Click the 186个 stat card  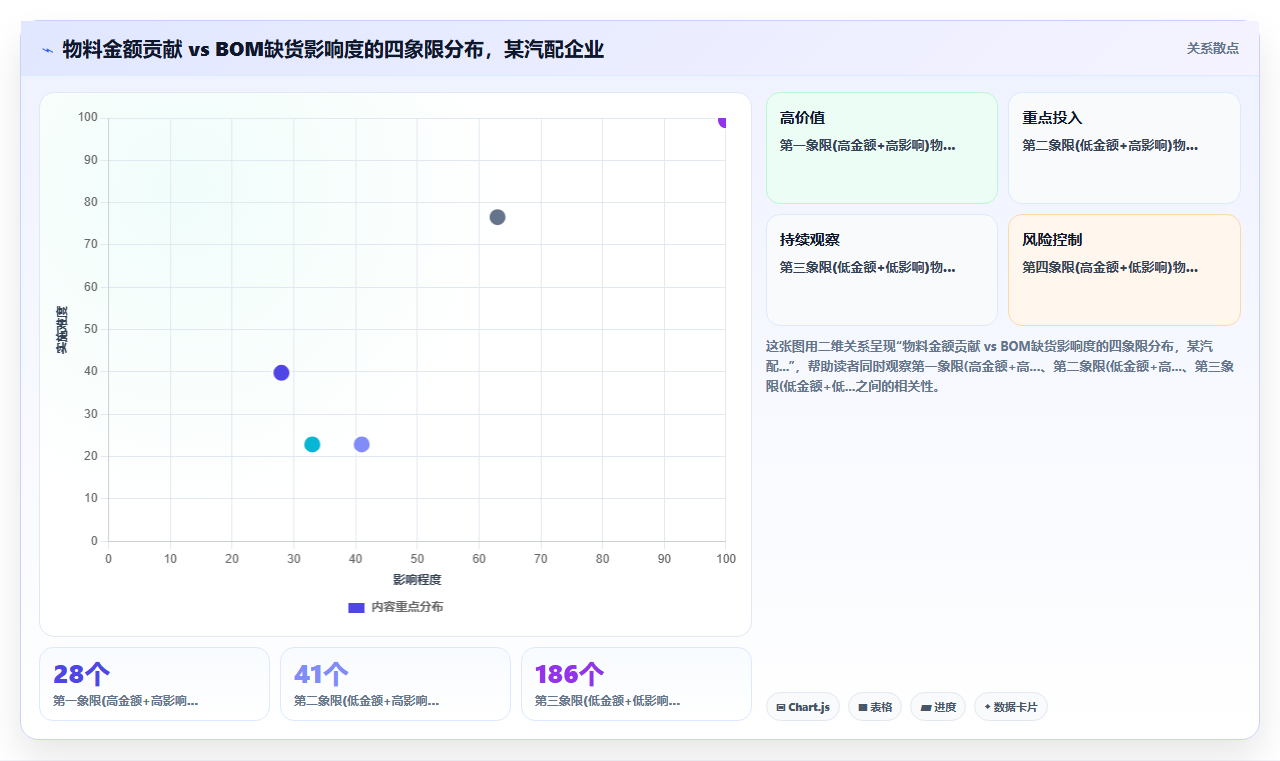[x=636, y=684]
